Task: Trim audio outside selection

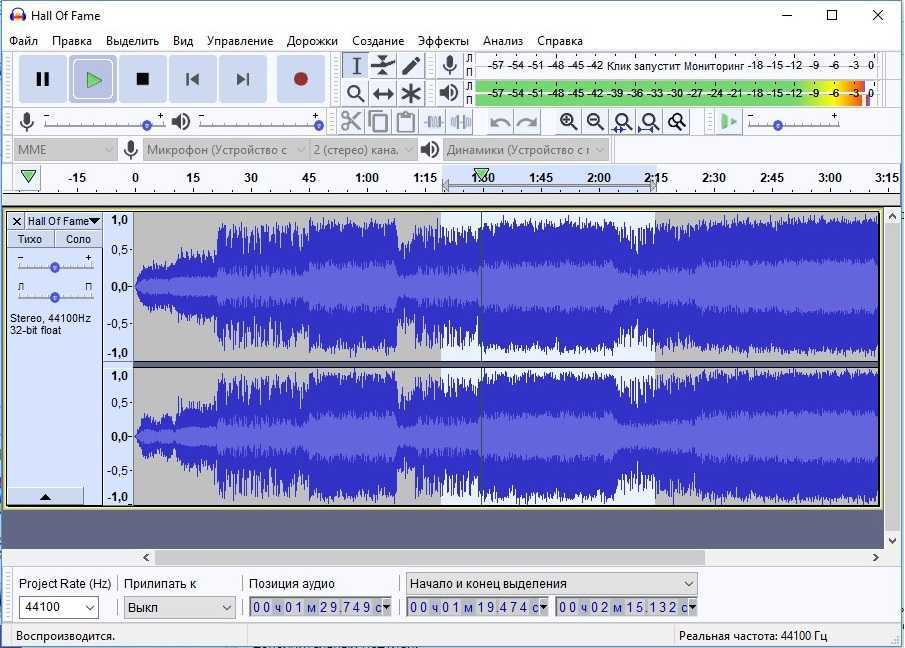Action: 433,122
